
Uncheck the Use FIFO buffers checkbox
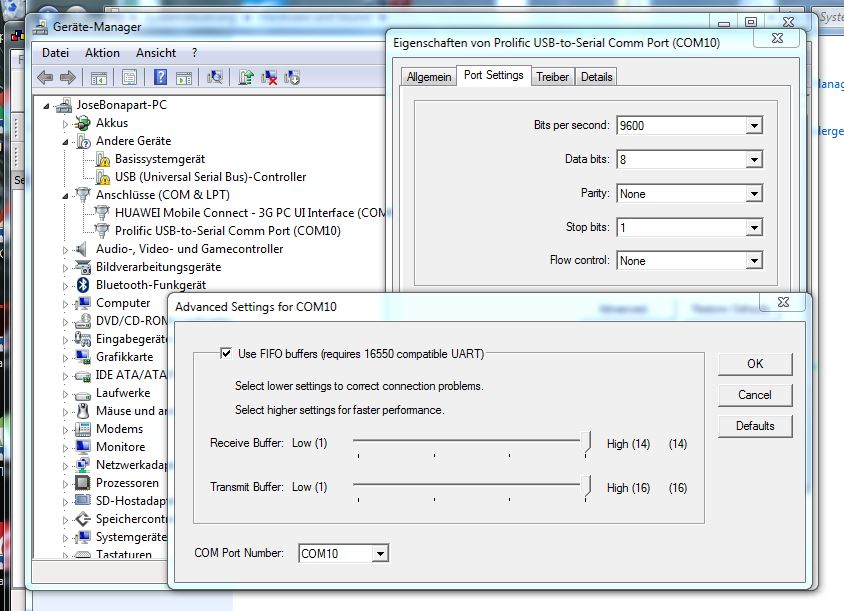pyautogui.click(x=226, y=353)
